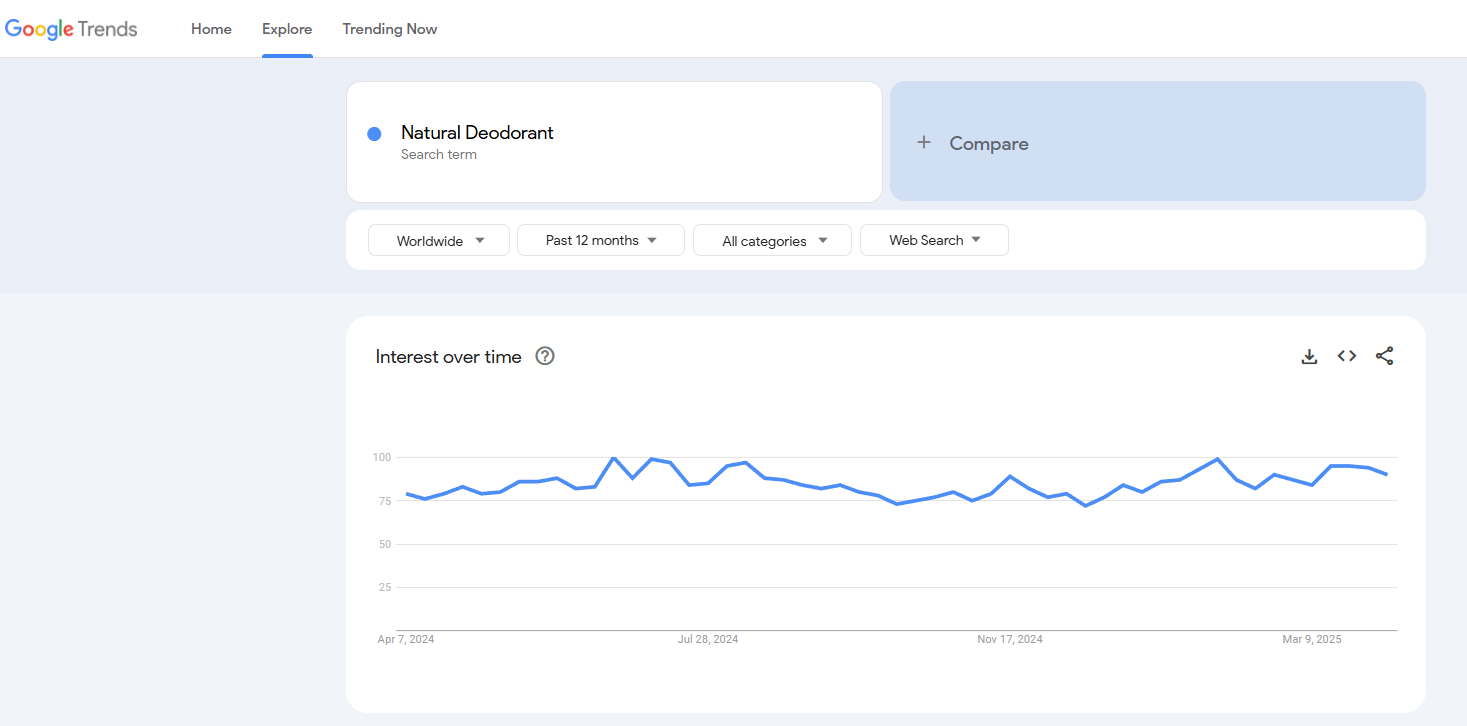Click the Mar 9, 2025 axis label
Viewport: 1467px width, 726px height.
(1312, 639)
